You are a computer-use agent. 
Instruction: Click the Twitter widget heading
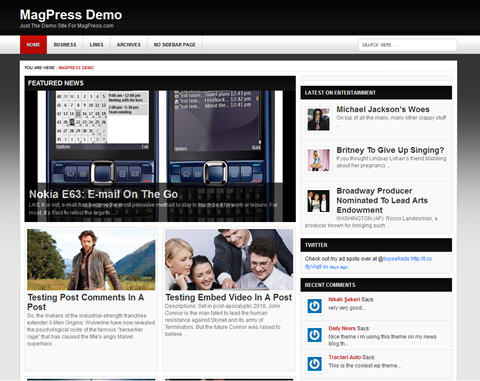tap(316, 245)
